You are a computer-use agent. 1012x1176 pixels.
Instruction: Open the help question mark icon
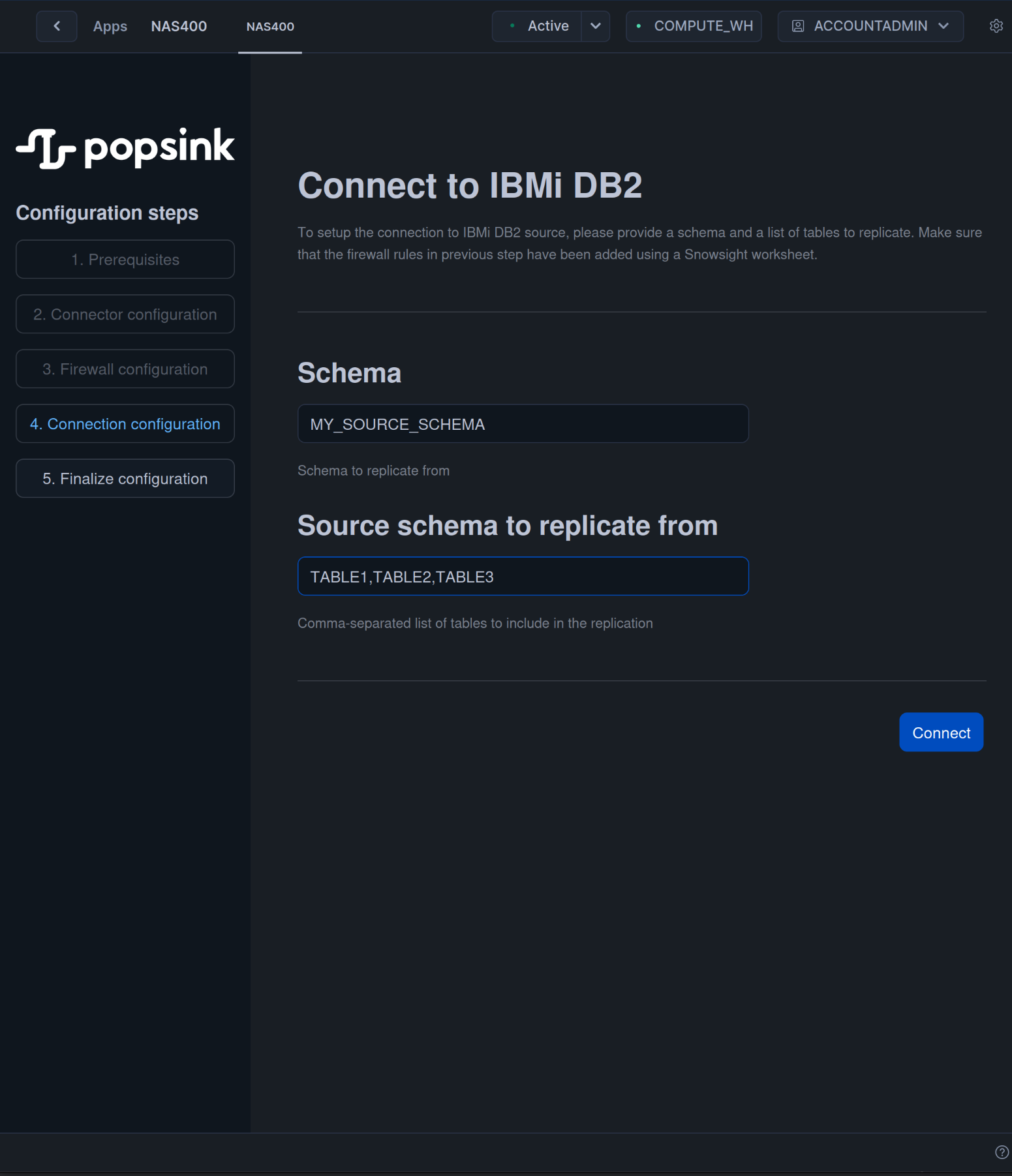point(1002,1152)
